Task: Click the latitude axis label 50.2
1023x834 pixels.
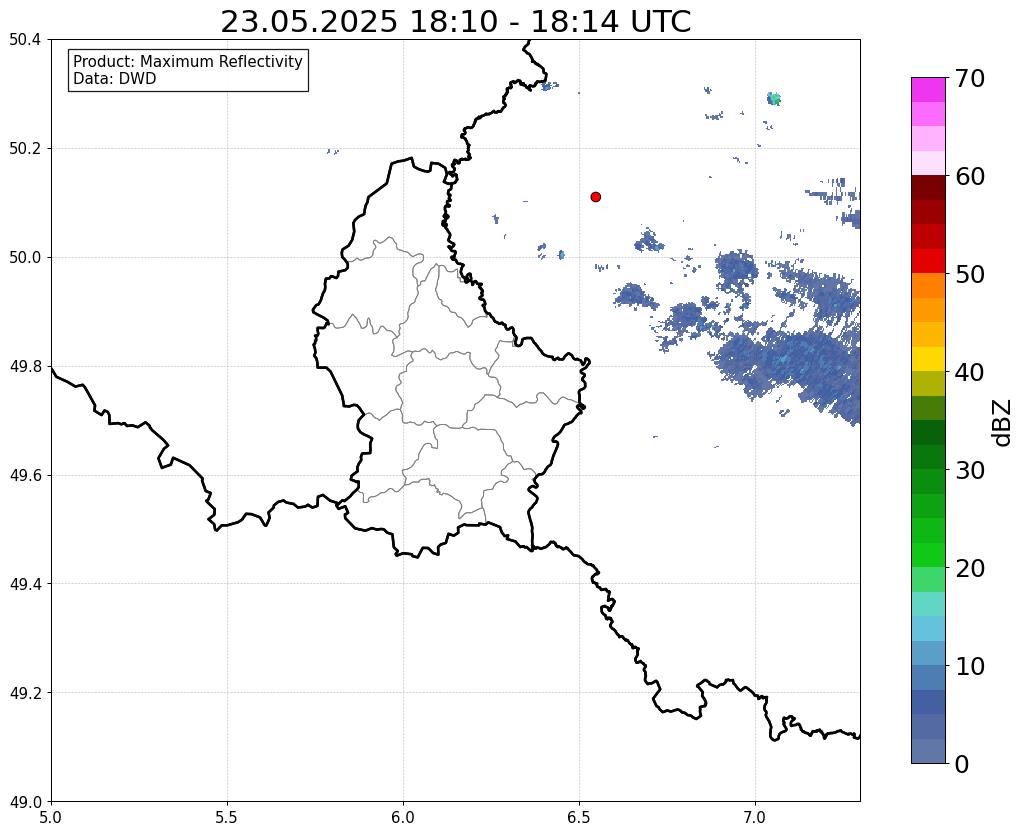Action: (25, 149)
